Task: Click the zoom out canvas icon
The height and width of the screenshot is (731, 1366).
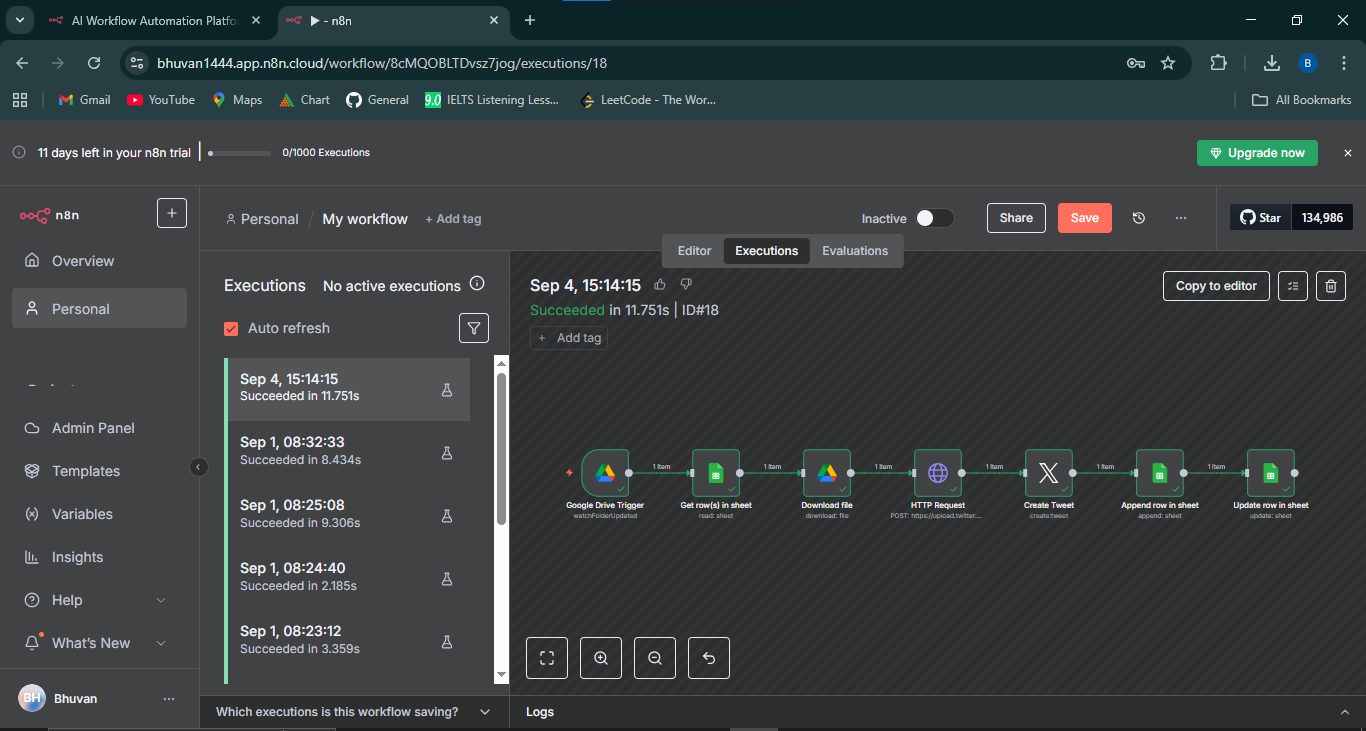Action: [655, 658]
